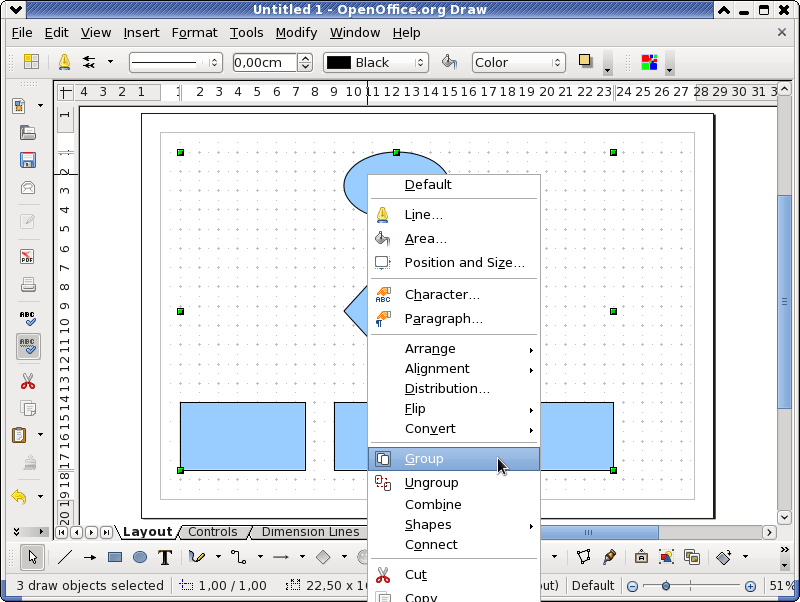Click the arrow style icon
The width and height of the screenshot is (800, 602).
click(89, 62)
